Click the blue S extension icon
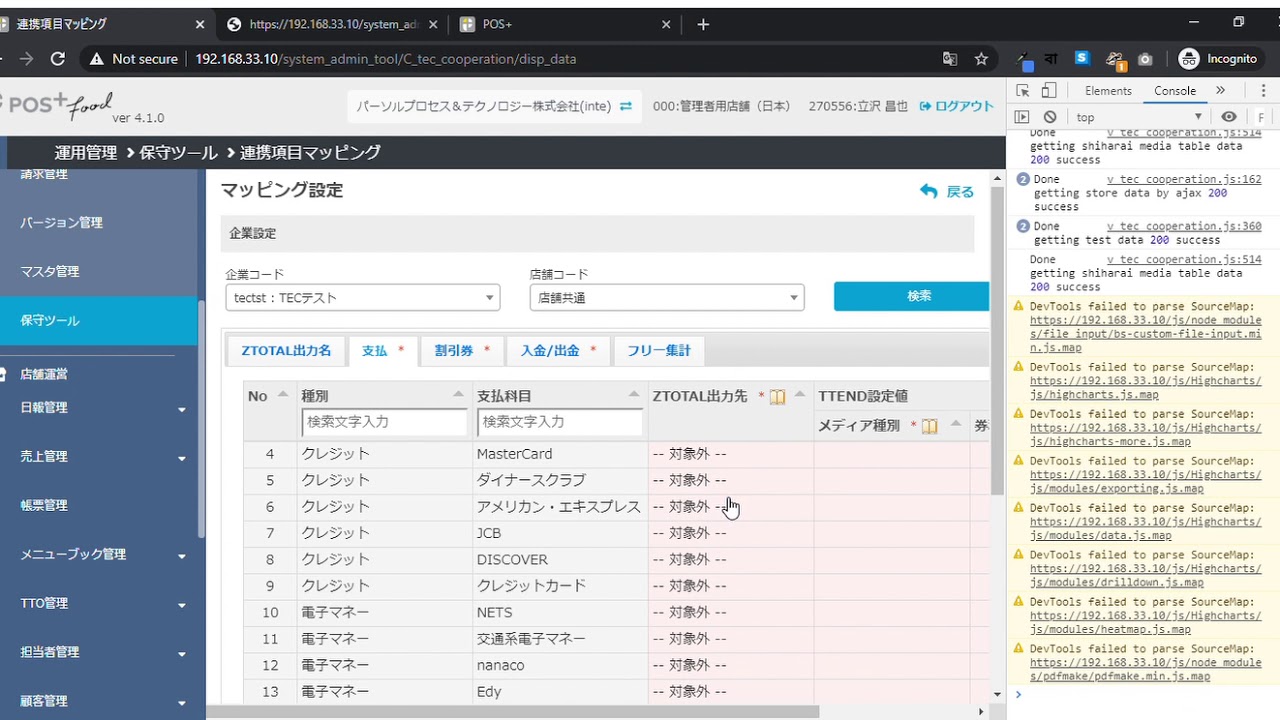 pyautogui.click(x=1082, y=58)
